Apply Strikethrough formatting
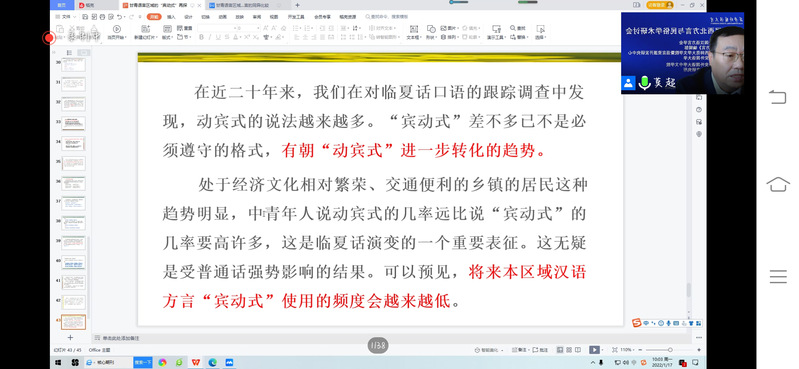Screen dimensions: 799x369 pos(227,37)
